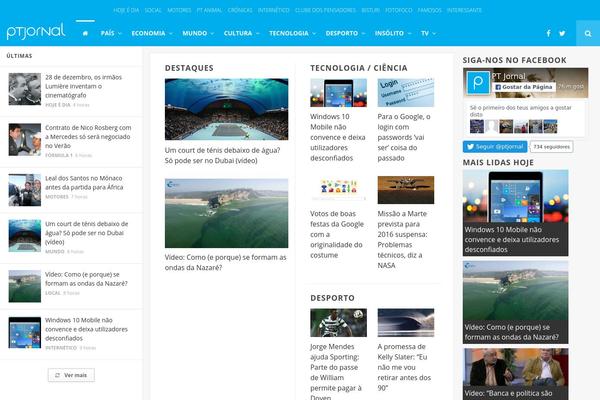Open Crónicas top link
Screen dimensions: 600x400
tap(240, 10)
